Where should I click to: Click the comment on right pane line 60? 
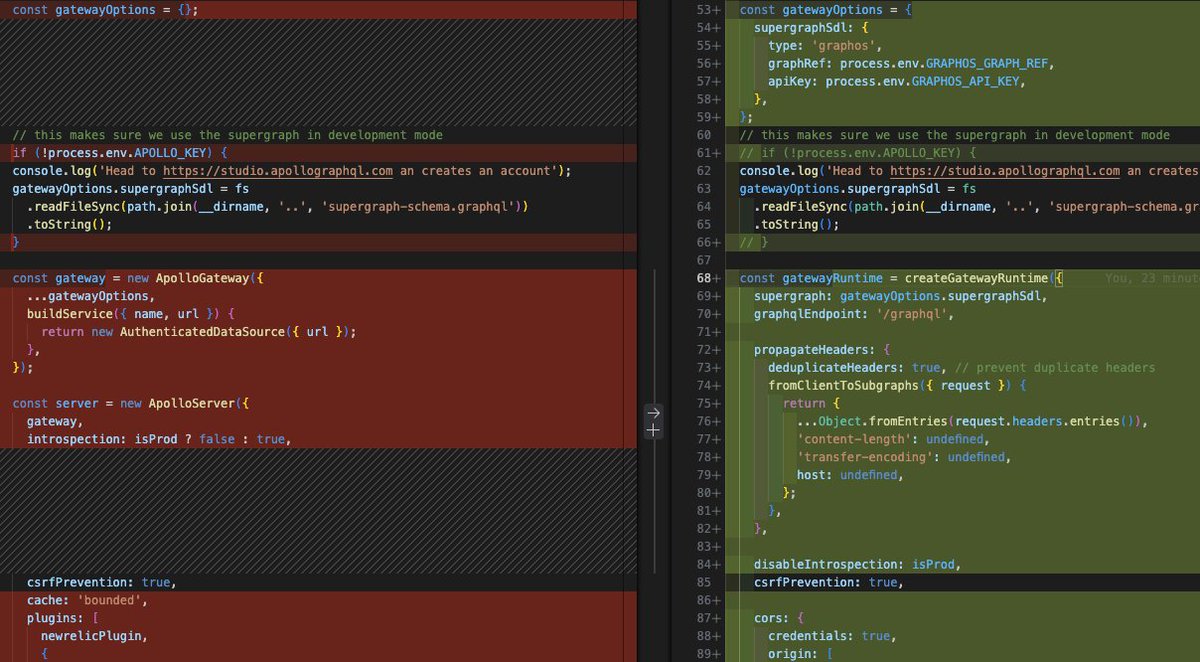click(954, 135)
